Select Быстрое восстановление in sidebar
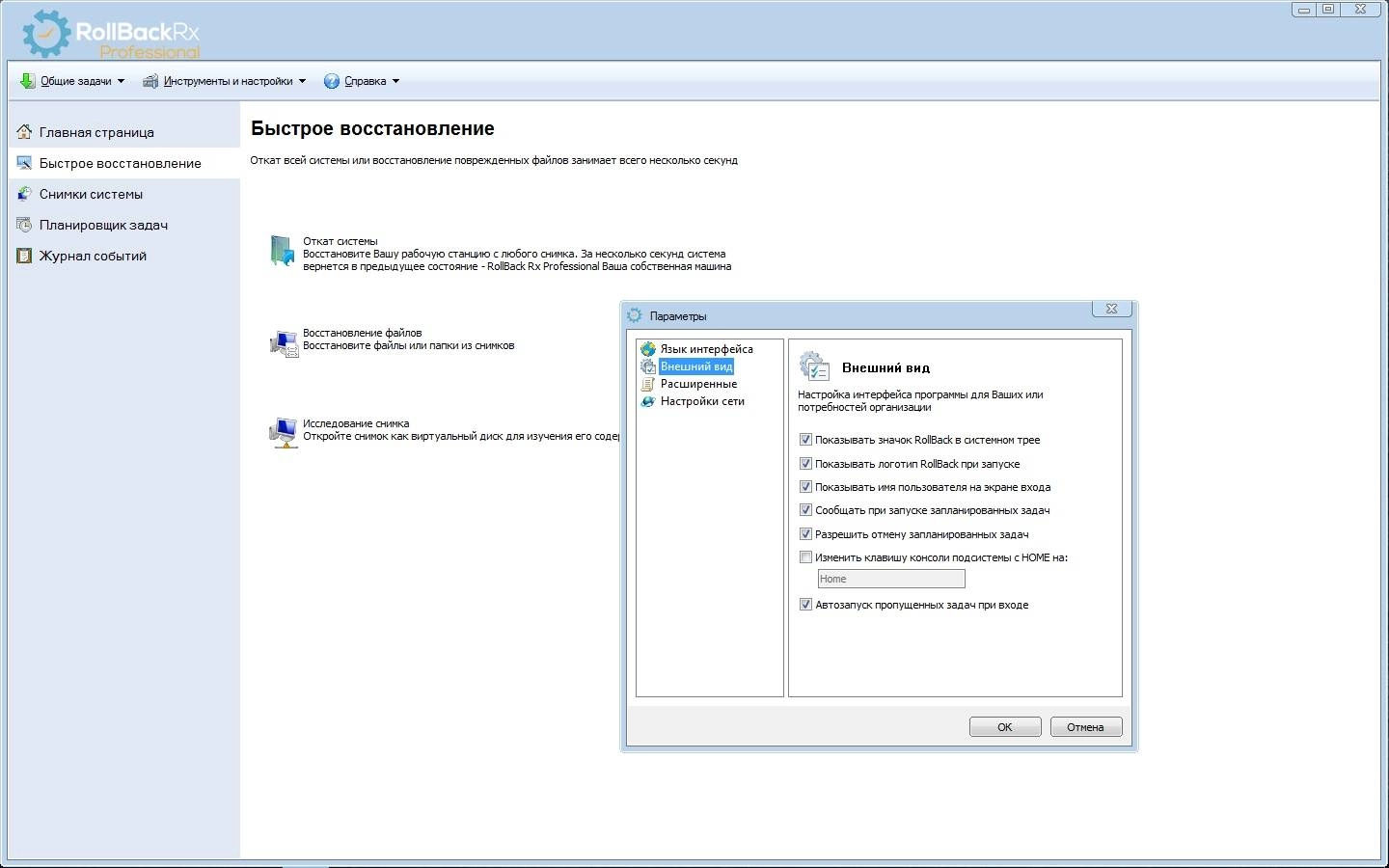 point(121,163)
